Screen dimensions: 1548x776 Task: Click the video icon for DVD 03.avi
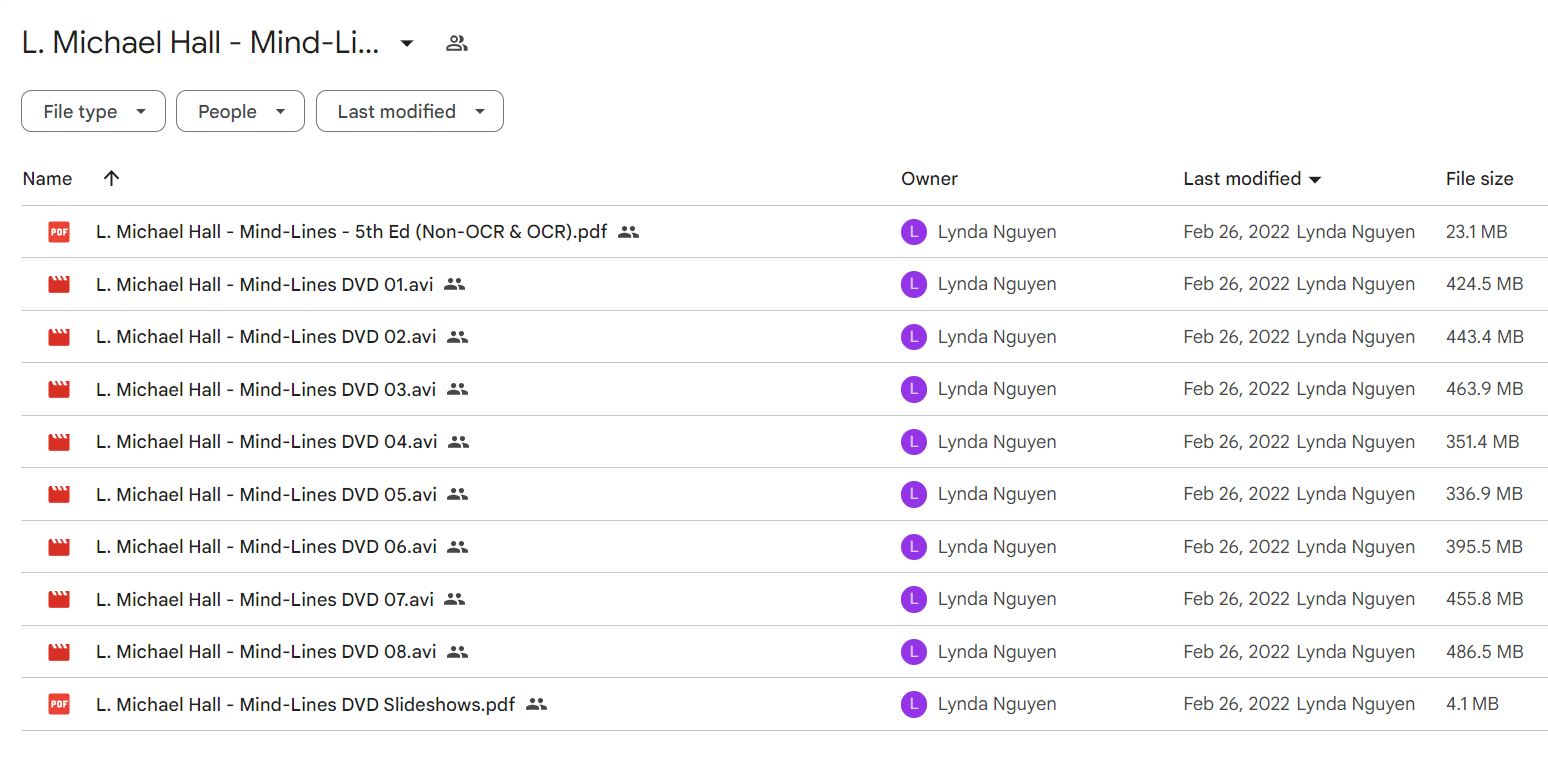[59, 389]
